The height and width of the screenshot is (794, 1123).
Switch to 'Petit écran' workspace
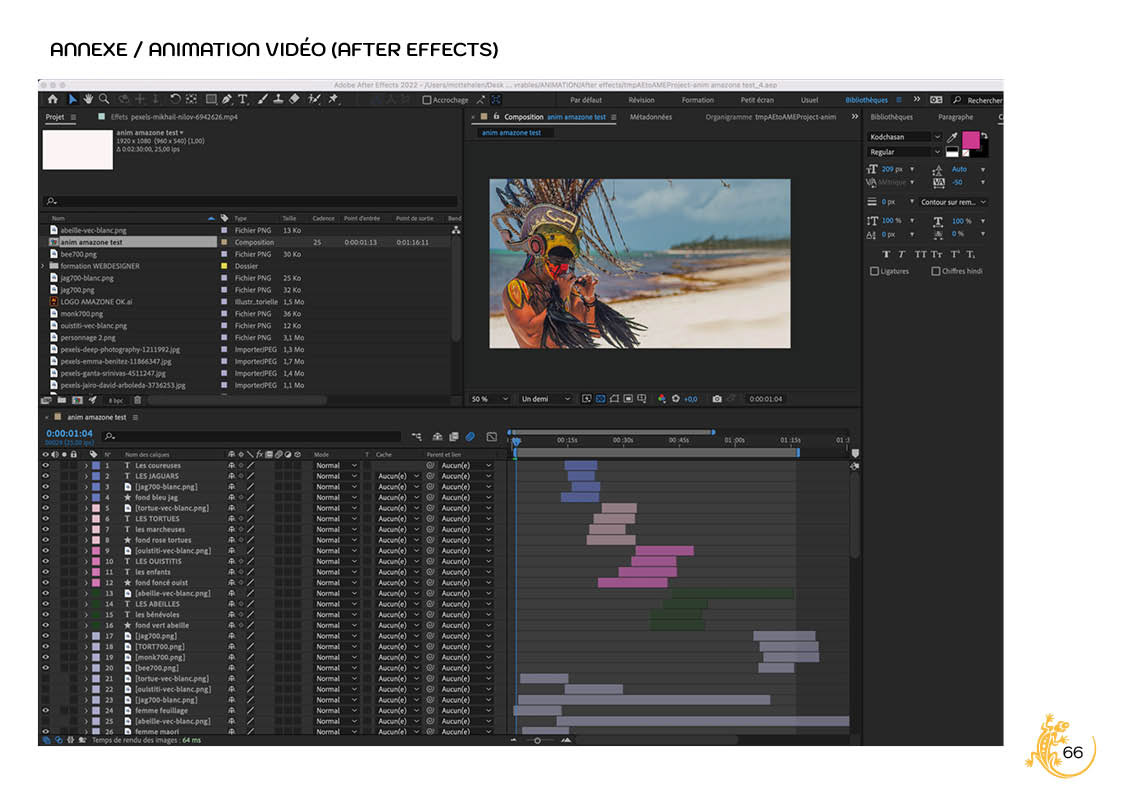tap(757, 100)
